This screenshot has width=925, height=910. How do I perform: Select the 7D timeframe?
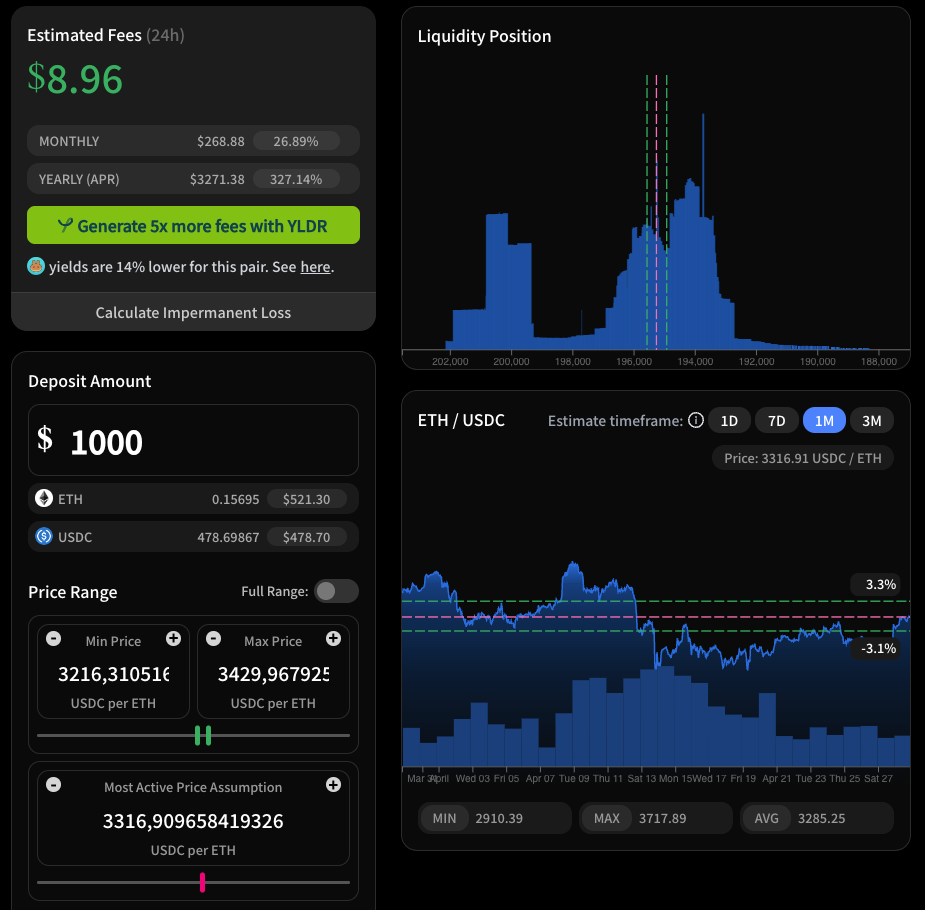[x=776, y=420]
